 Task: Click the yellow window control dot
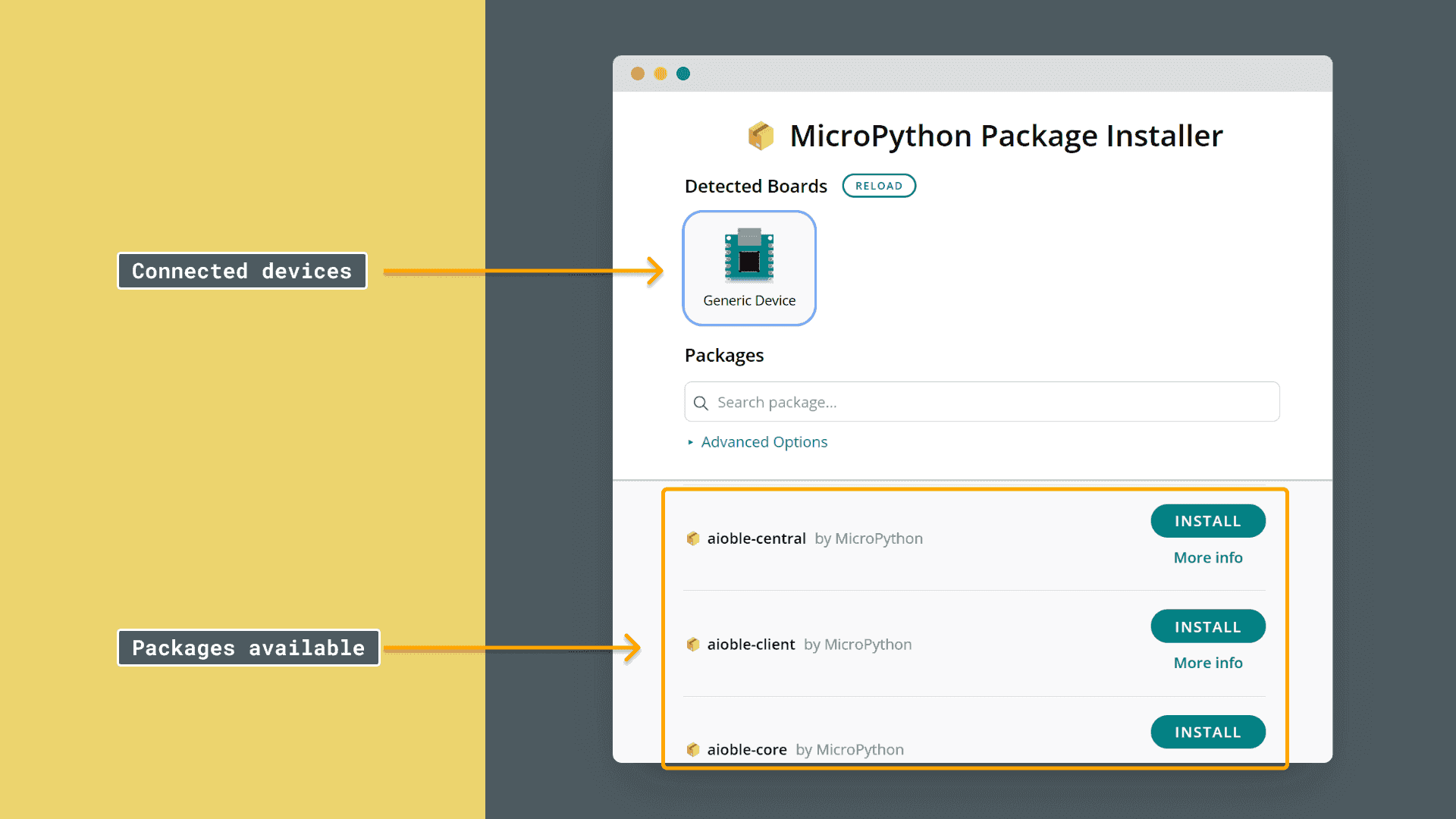coord(660,74)
